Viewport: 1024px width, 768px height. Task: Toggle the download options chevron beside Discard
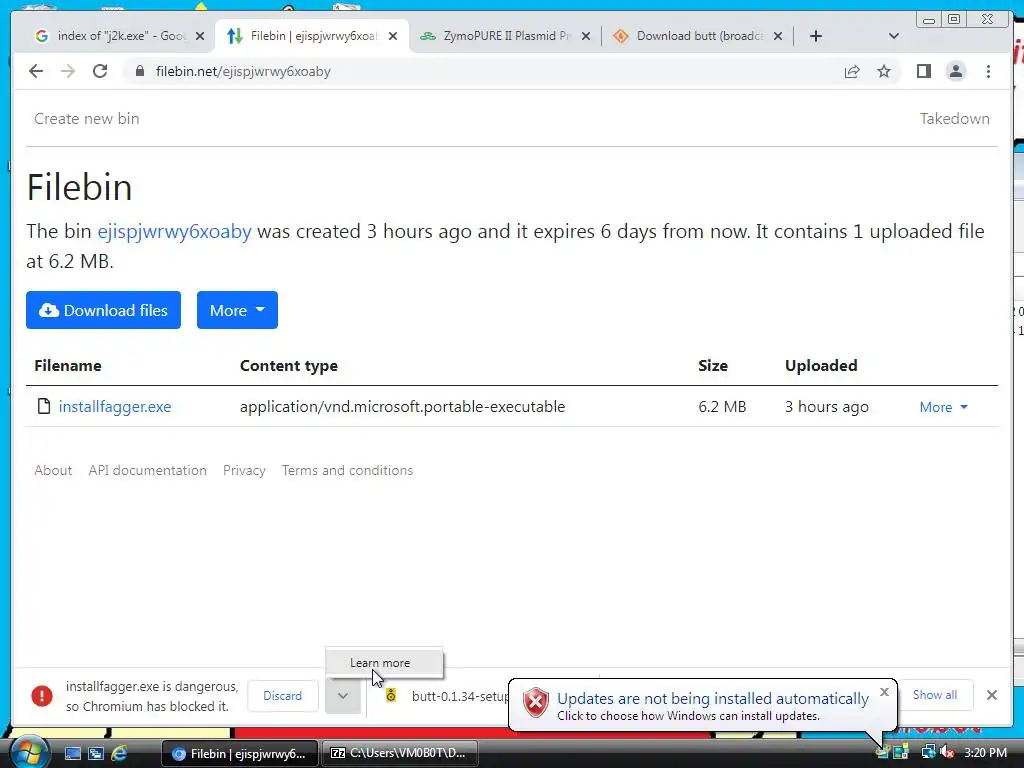(343, 696)
